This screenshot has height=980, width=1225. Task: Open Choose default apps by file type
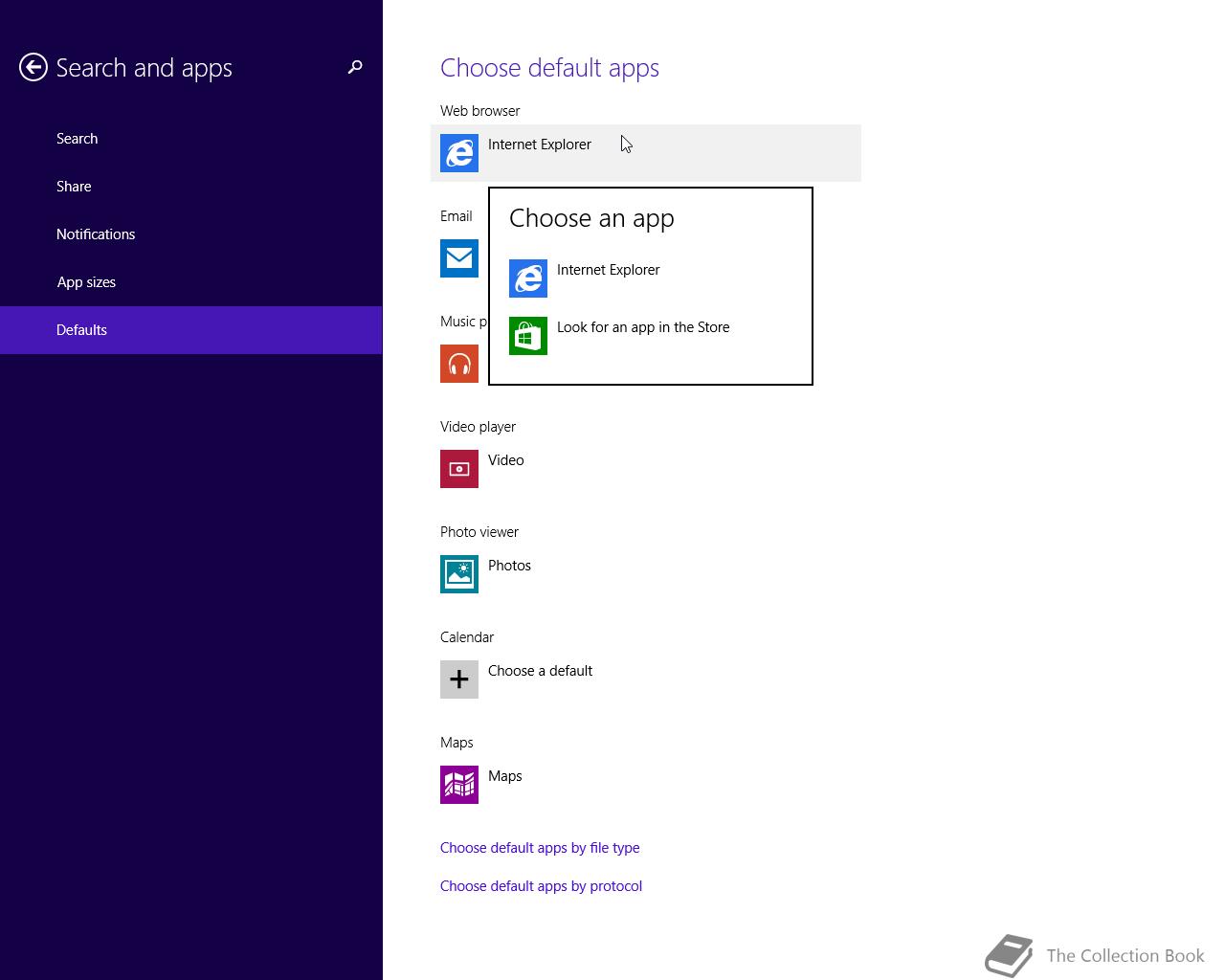point(540,848)
